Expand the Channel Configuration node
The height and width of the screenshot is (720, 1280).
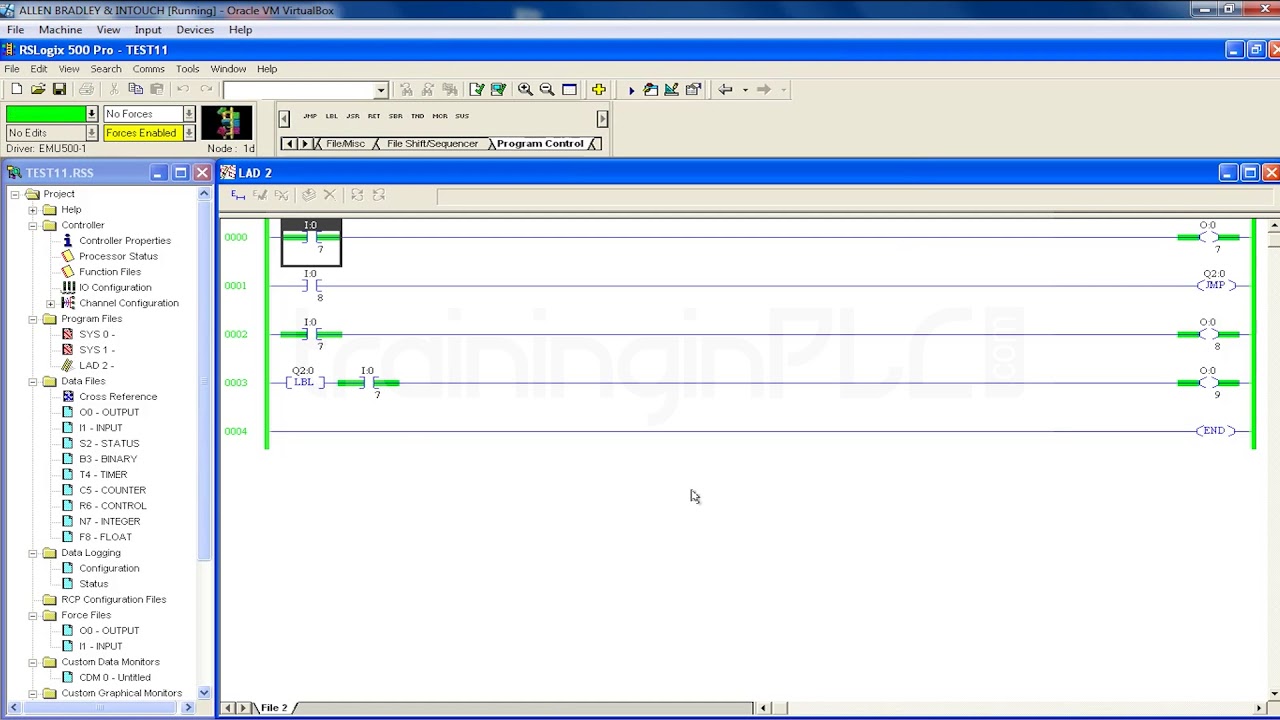(x=50, y=303)
